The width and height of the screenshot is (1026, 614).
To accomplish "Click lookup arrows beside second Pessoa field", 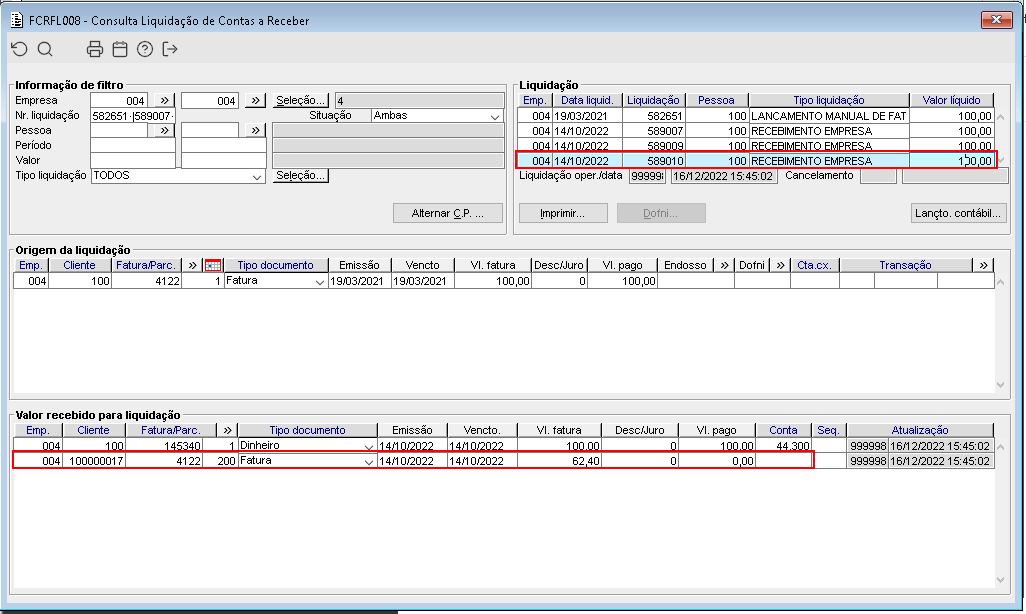I will pos(255,130).
